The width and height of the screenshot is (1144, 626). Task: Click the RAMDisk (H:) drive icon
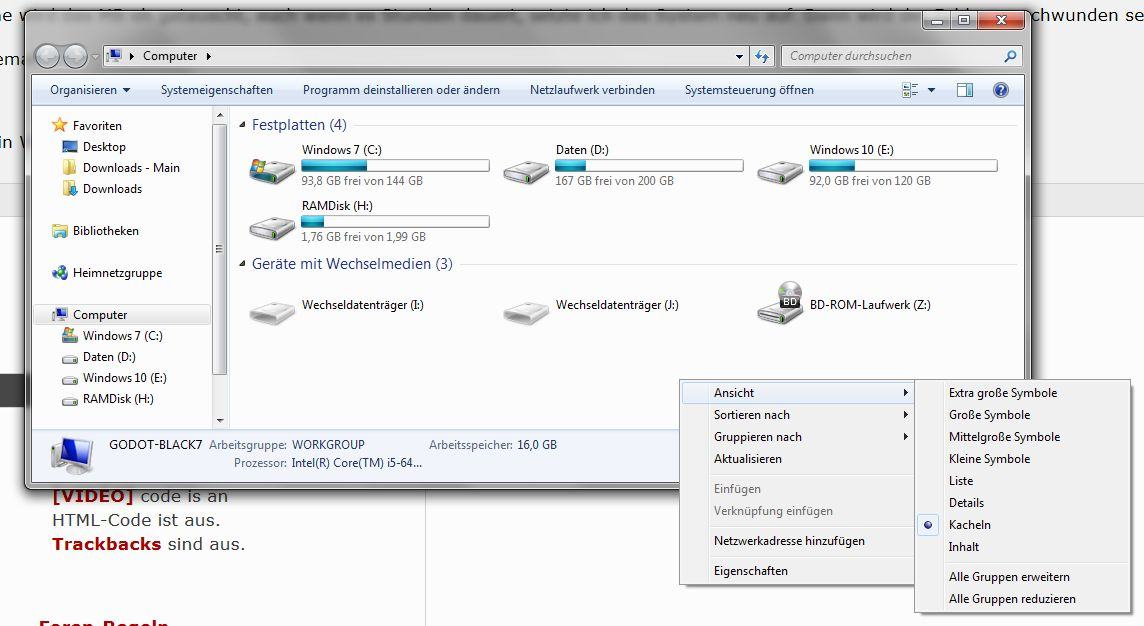coord(271,228)
